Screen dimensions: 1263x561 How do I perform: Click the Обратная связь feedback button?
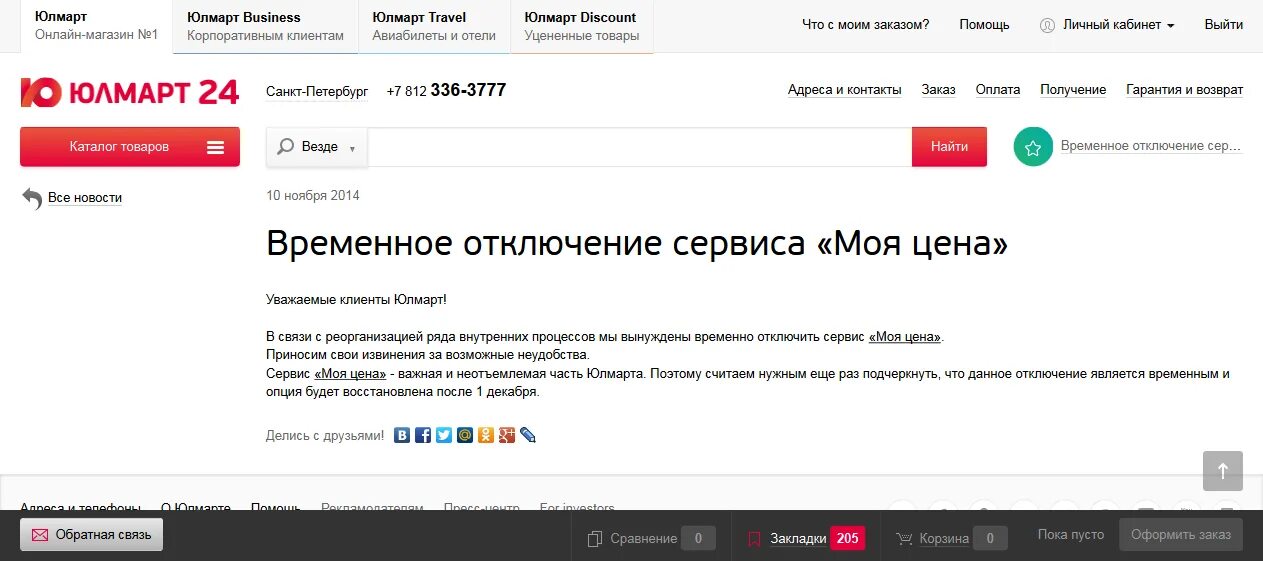pyautogui.click(x=91, y=535)
